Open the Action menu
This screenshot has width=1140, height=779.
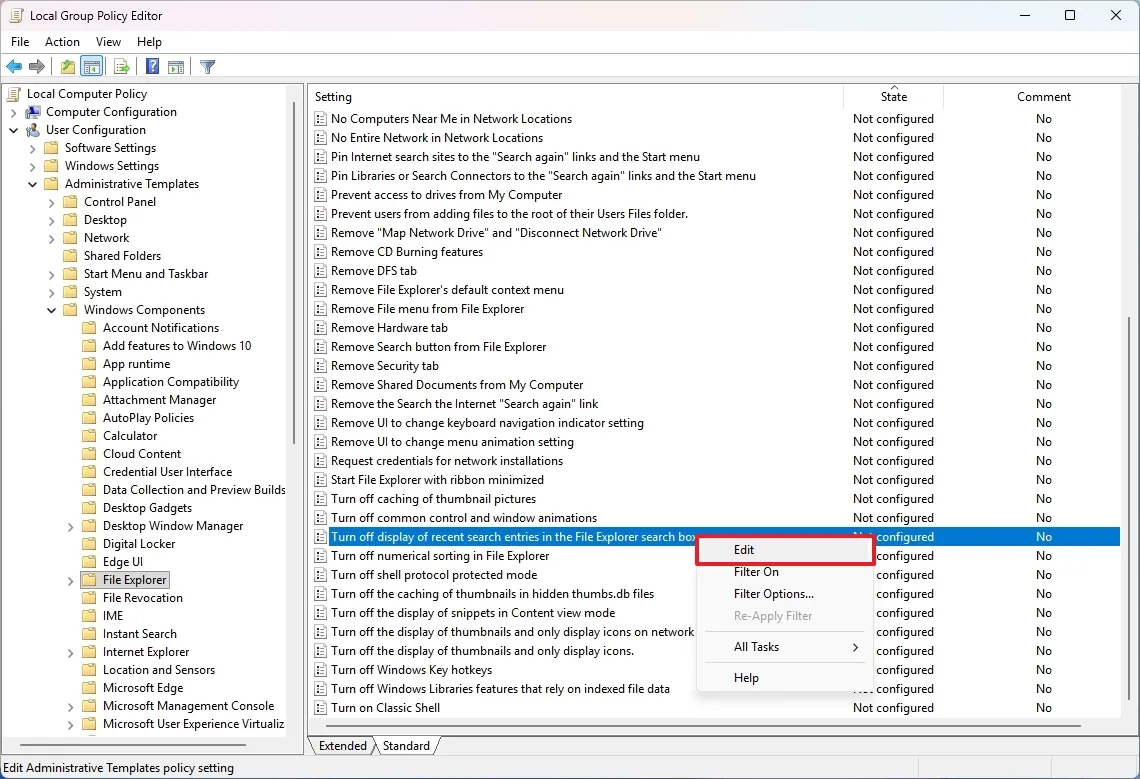(62, 41)
